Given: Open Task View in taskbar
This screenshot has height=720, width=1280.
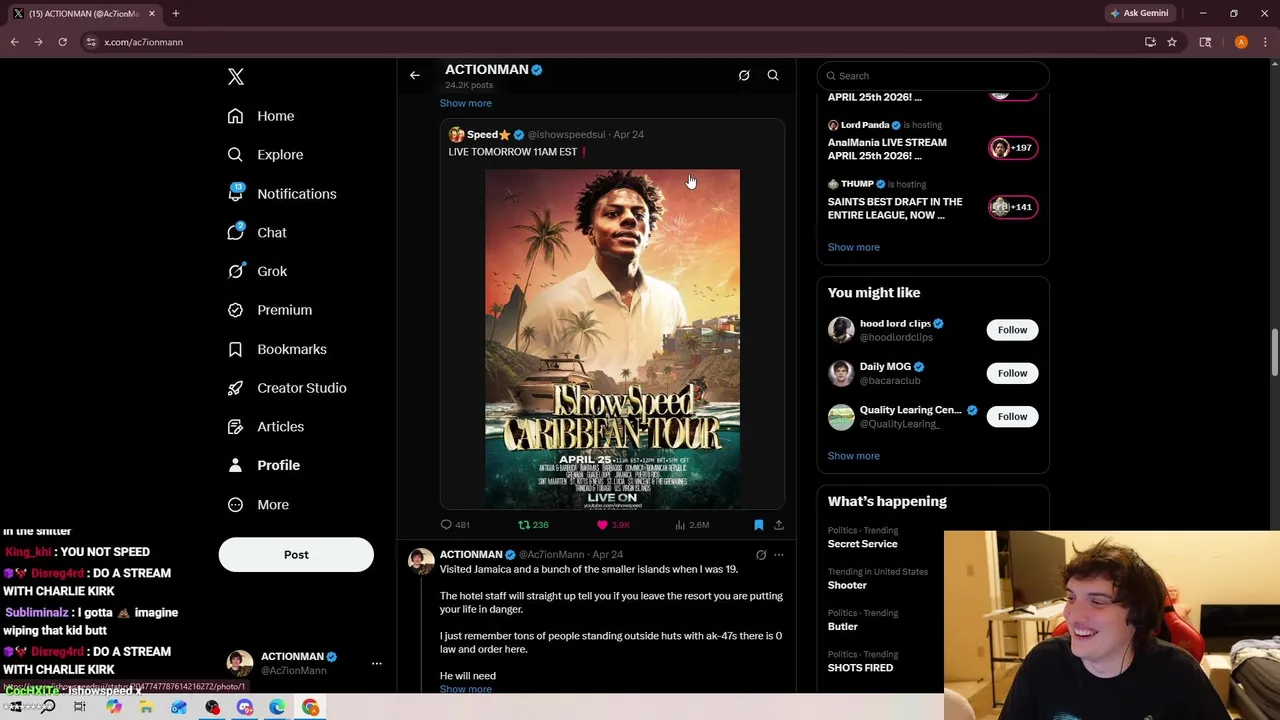Looking at the screenshot, I should (x=80, y=707).
